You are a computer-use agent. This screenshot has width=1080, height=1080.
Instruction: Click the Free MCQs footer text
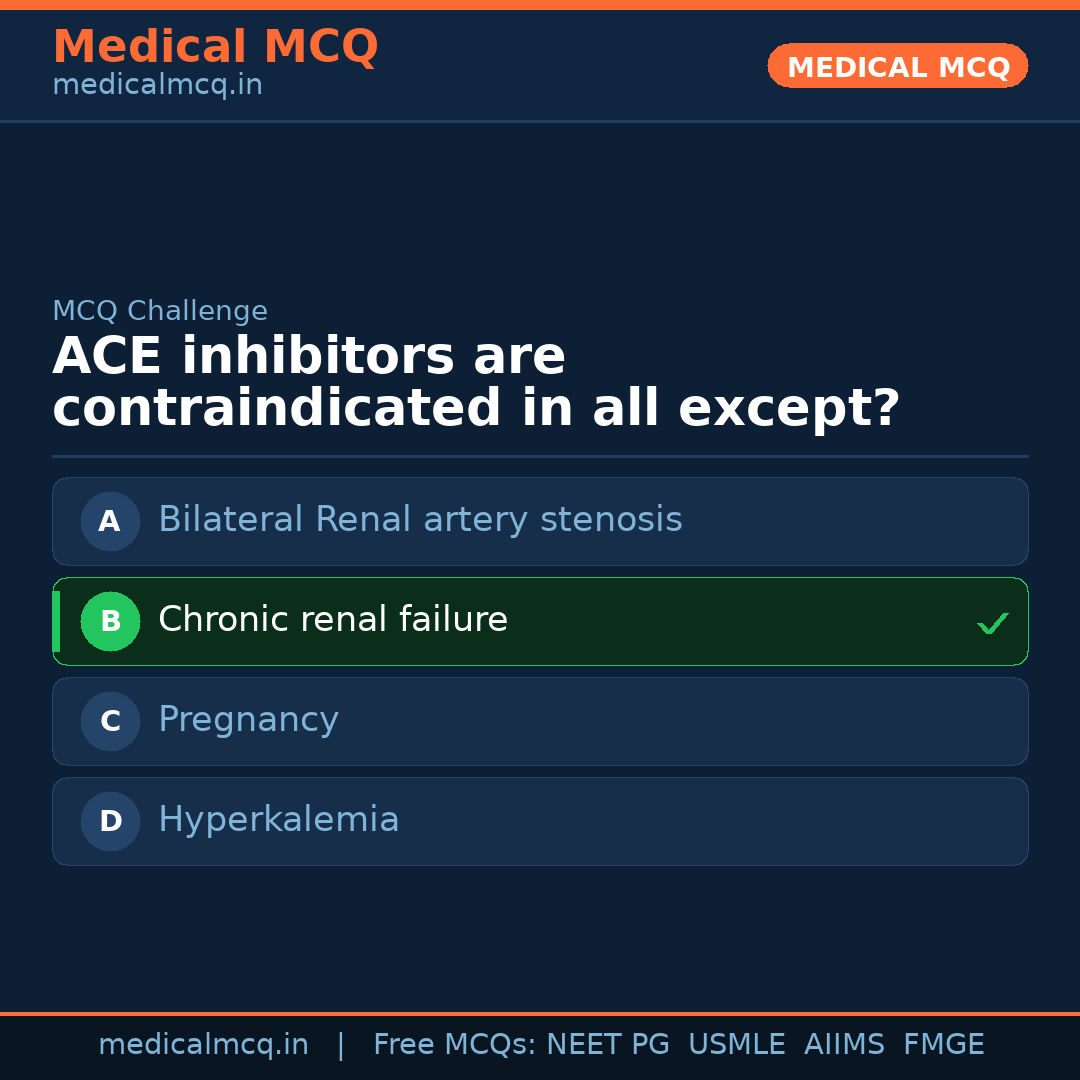pyautogui.click(x=454, y=1045)
